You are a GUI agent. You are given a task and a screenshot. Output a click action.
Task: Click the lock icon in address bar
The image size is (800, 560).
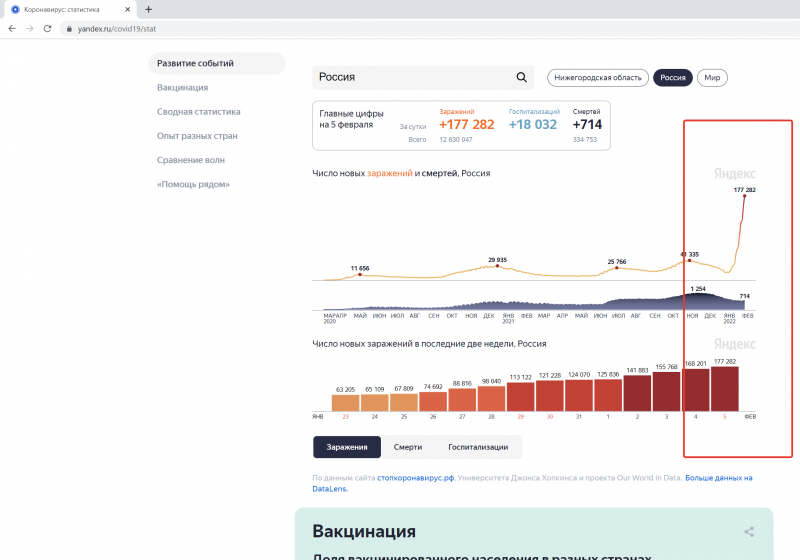coord(69,29)
